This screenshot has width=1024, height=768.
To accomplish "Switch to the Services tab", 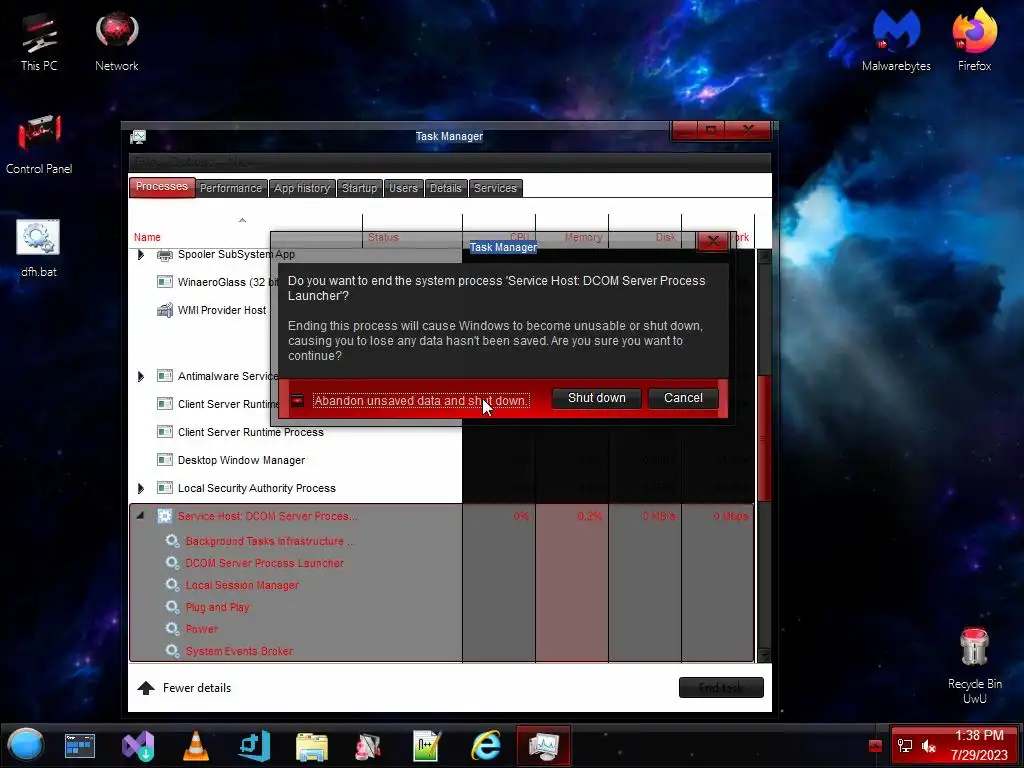I will click(495, 188).
